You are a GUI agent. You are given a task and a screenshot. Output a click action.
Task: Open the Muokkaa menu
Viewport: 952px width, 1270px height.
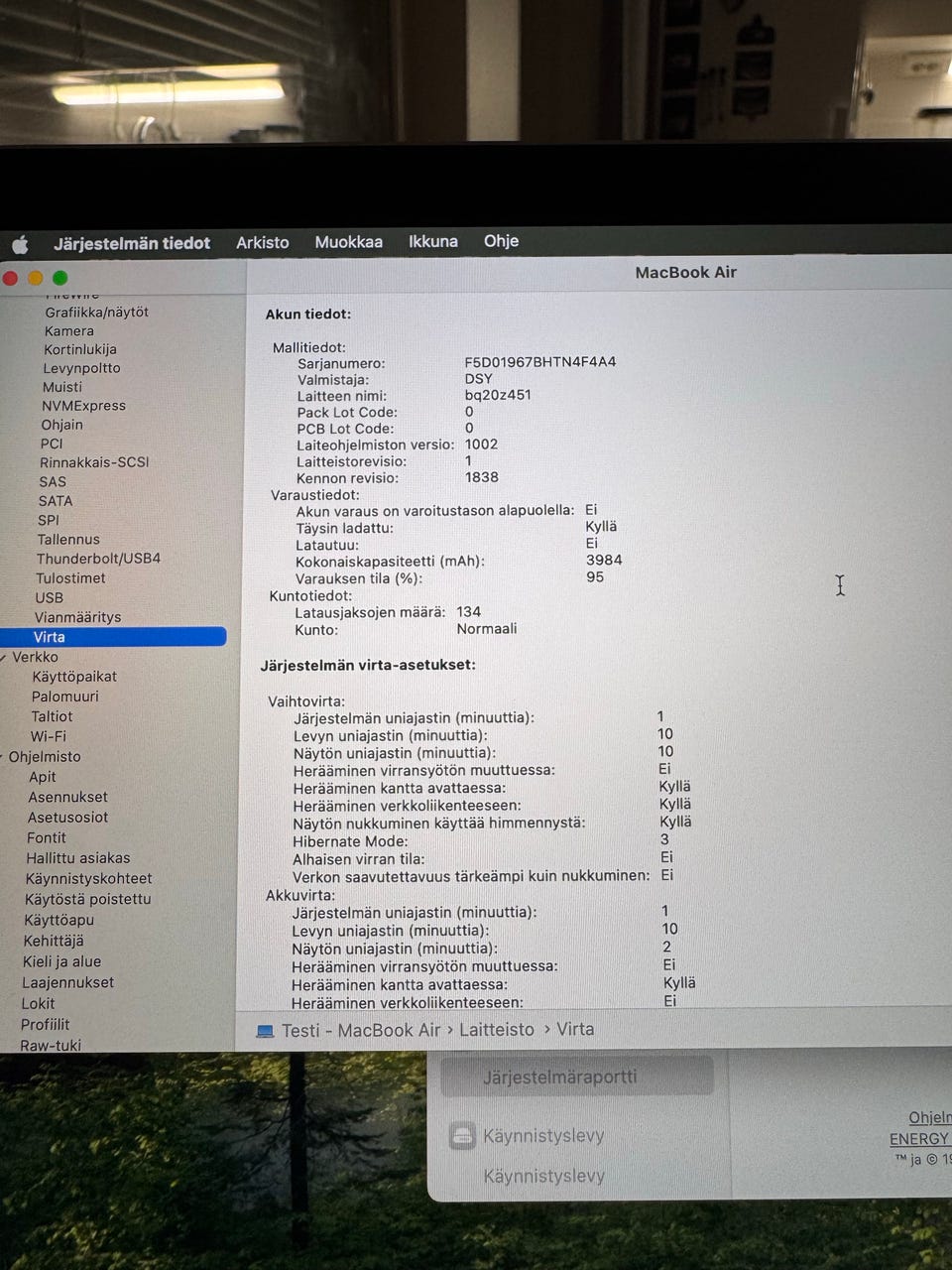pyautogui.click(x=348, y=242)
